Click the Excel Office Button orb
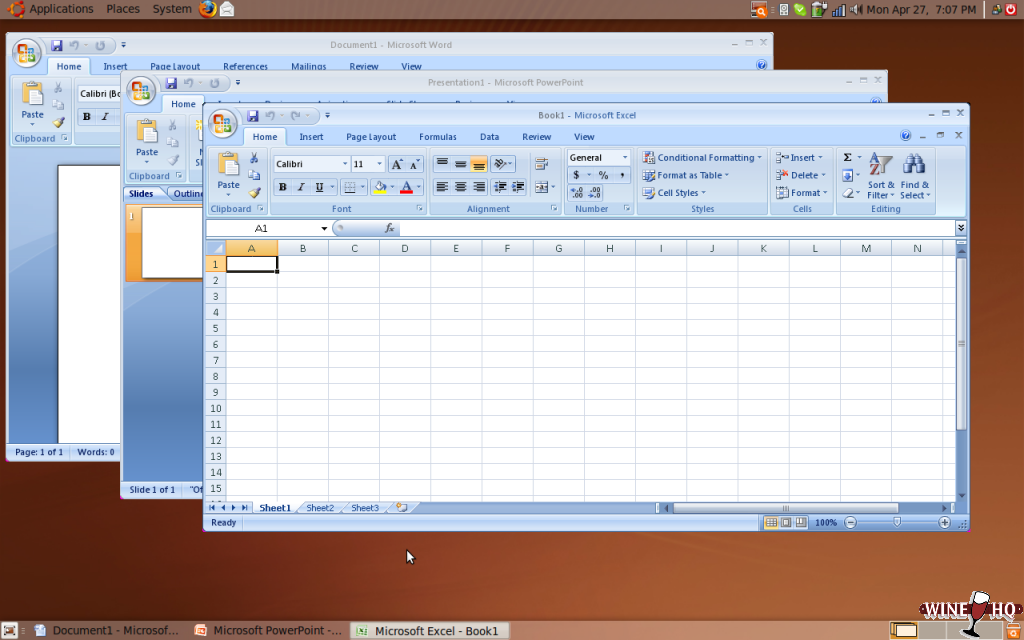 point(222,123)
